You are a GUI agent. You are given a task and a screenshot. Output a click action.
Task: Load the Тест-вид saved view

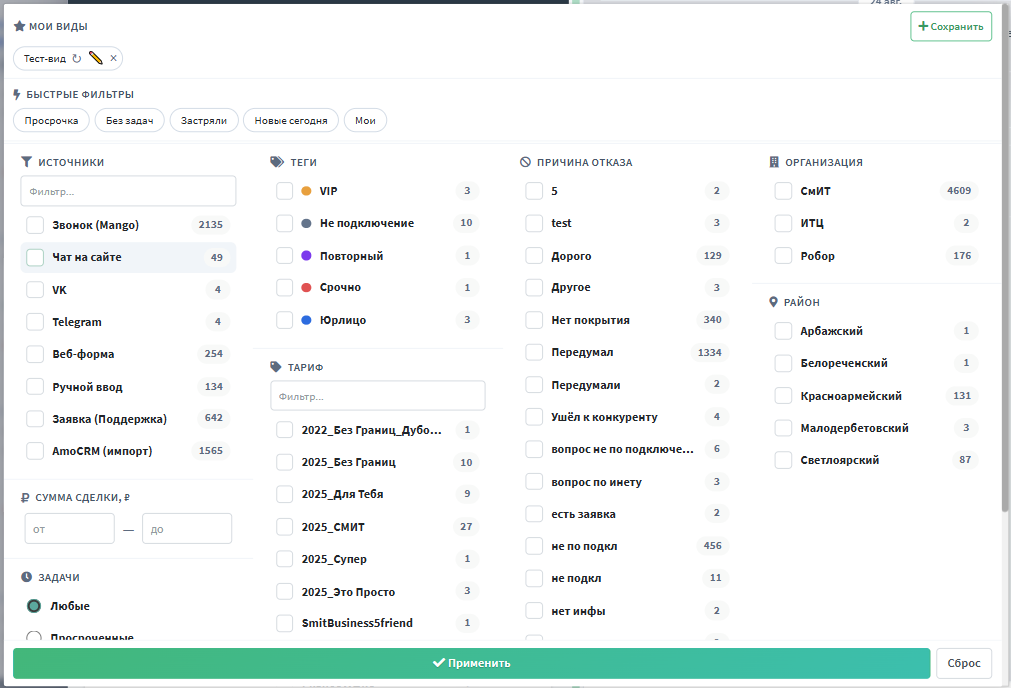pyautogui.click(x=44, y=59)
